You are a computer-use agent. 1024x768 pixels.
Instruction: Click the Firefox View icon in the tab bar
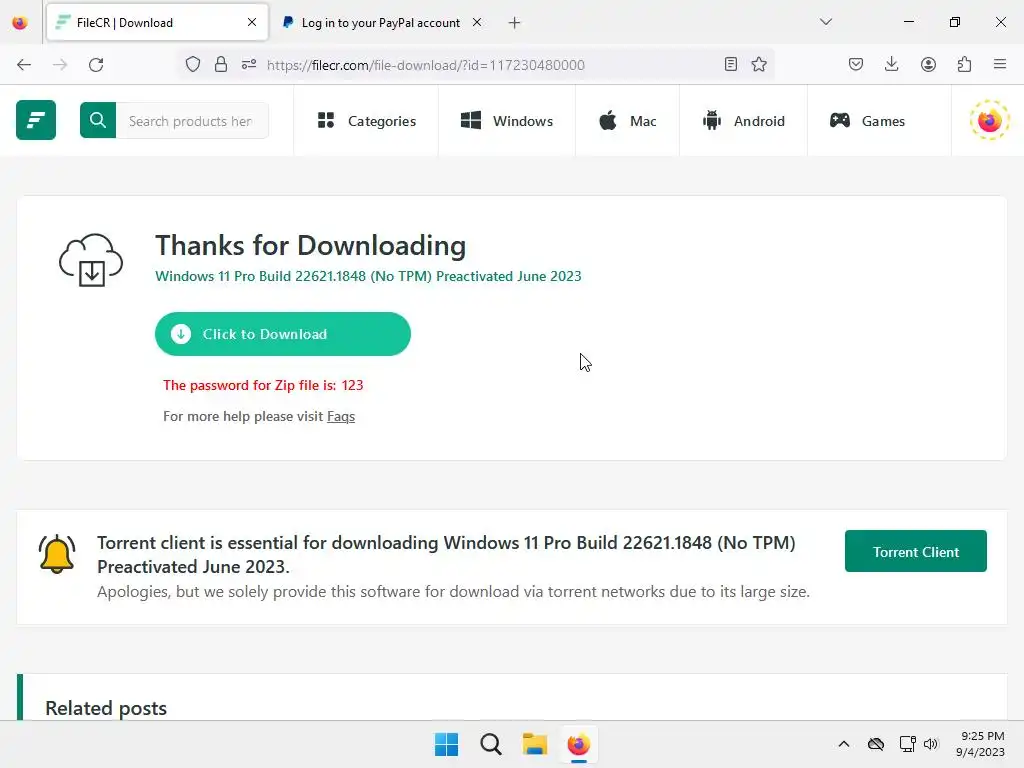click(x=20, y=23)
